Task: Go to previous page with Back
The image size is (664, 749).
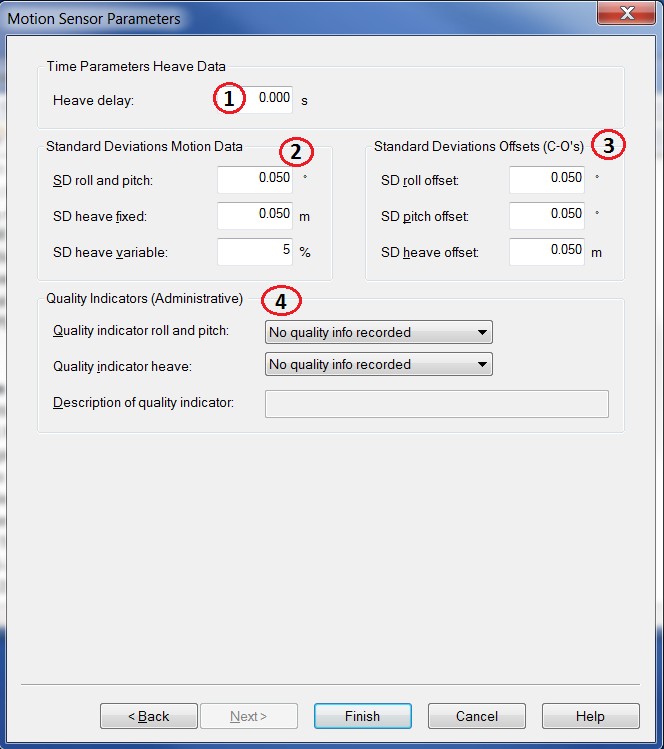Action: [x=149, y=716]
